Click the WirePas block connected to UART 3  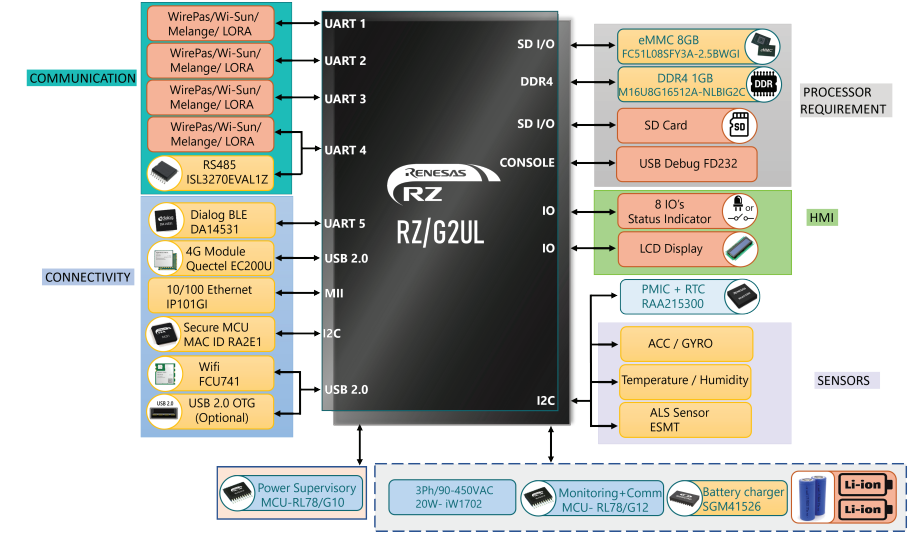[210, 98]
